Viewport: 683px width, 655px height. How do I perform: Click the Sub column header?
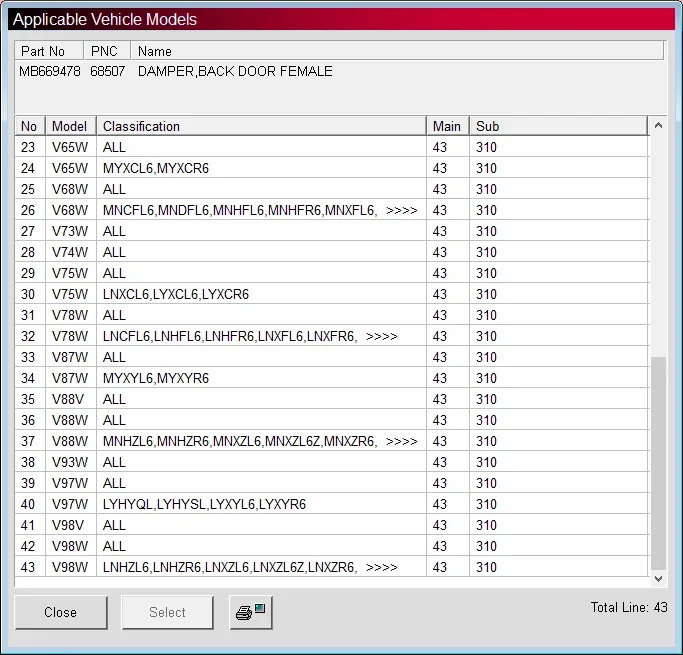559,126
